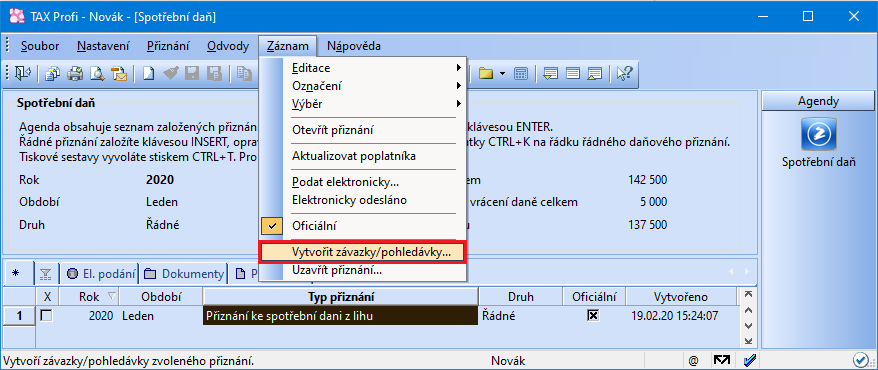Select the asterisk tab
The height and width of the screenshot is (370, 878).
pyautogui.click(x=15, y=274)
